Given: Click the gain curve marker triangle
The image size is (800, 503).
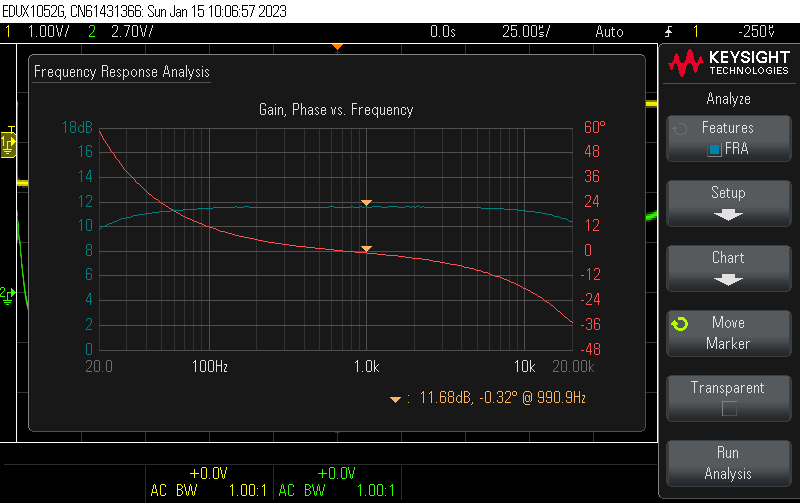Looking at the screenshot, I should 366,203.
